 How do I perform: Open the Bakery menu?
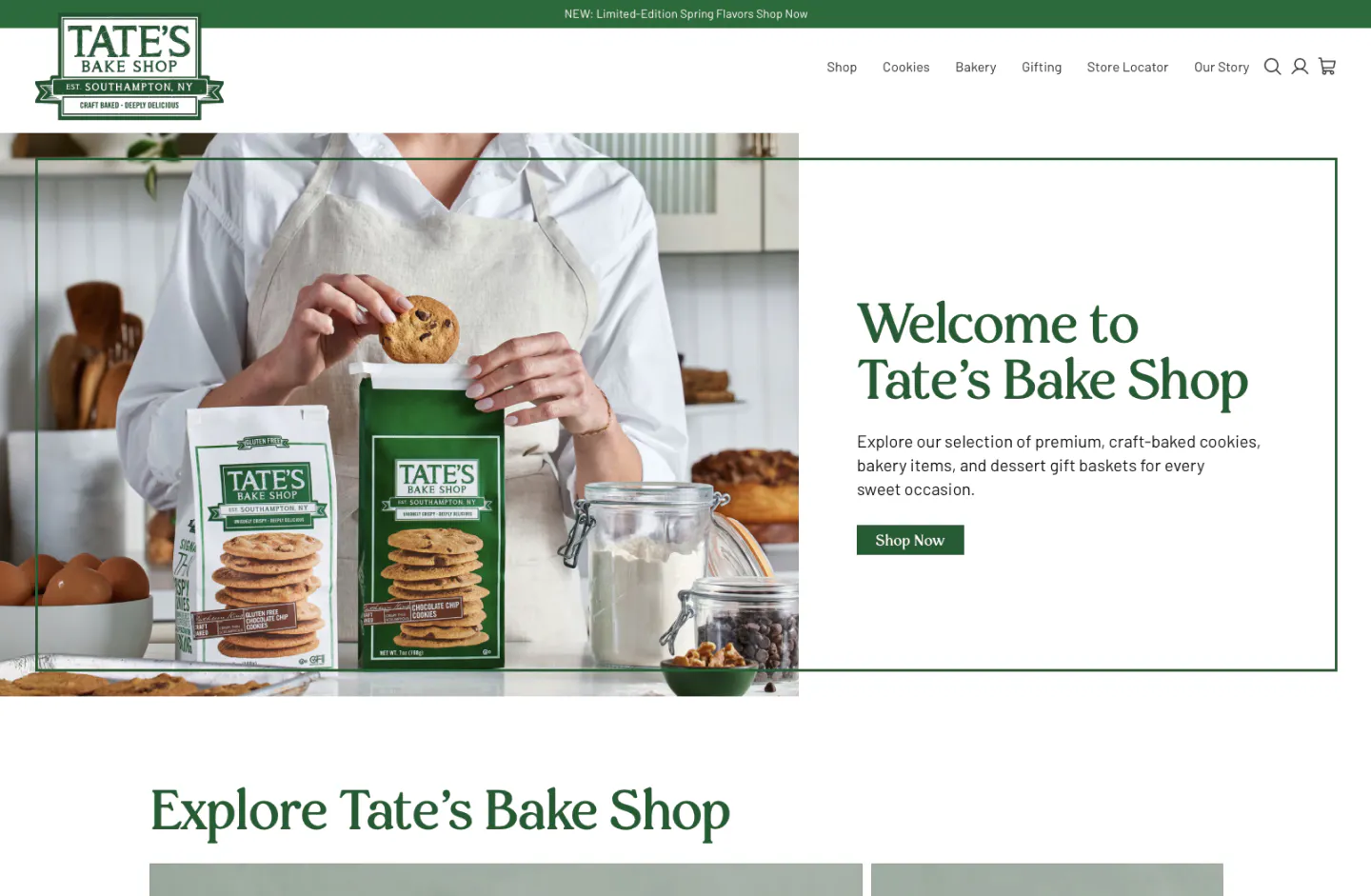[x=976, y=68]
